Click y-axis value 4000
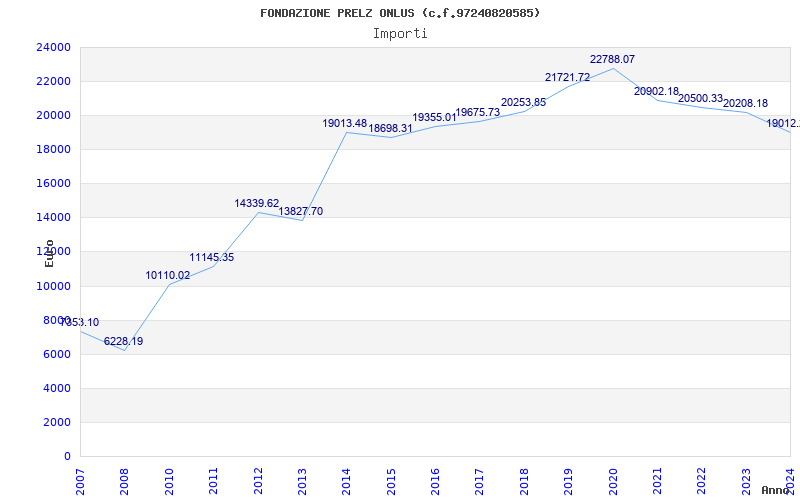 click(56, 389)
